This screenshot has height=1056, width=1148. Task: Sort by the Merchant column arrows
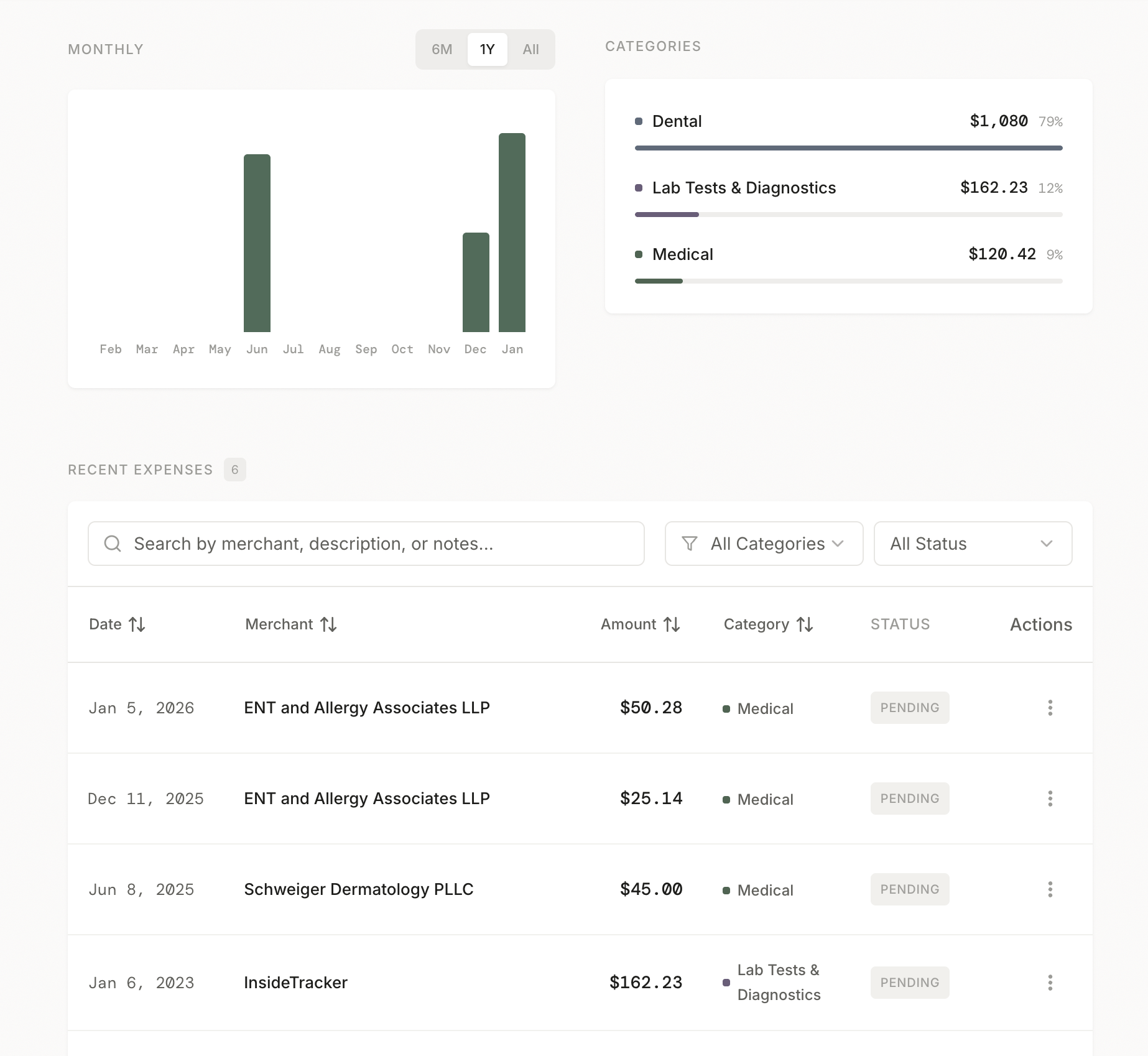329,624
